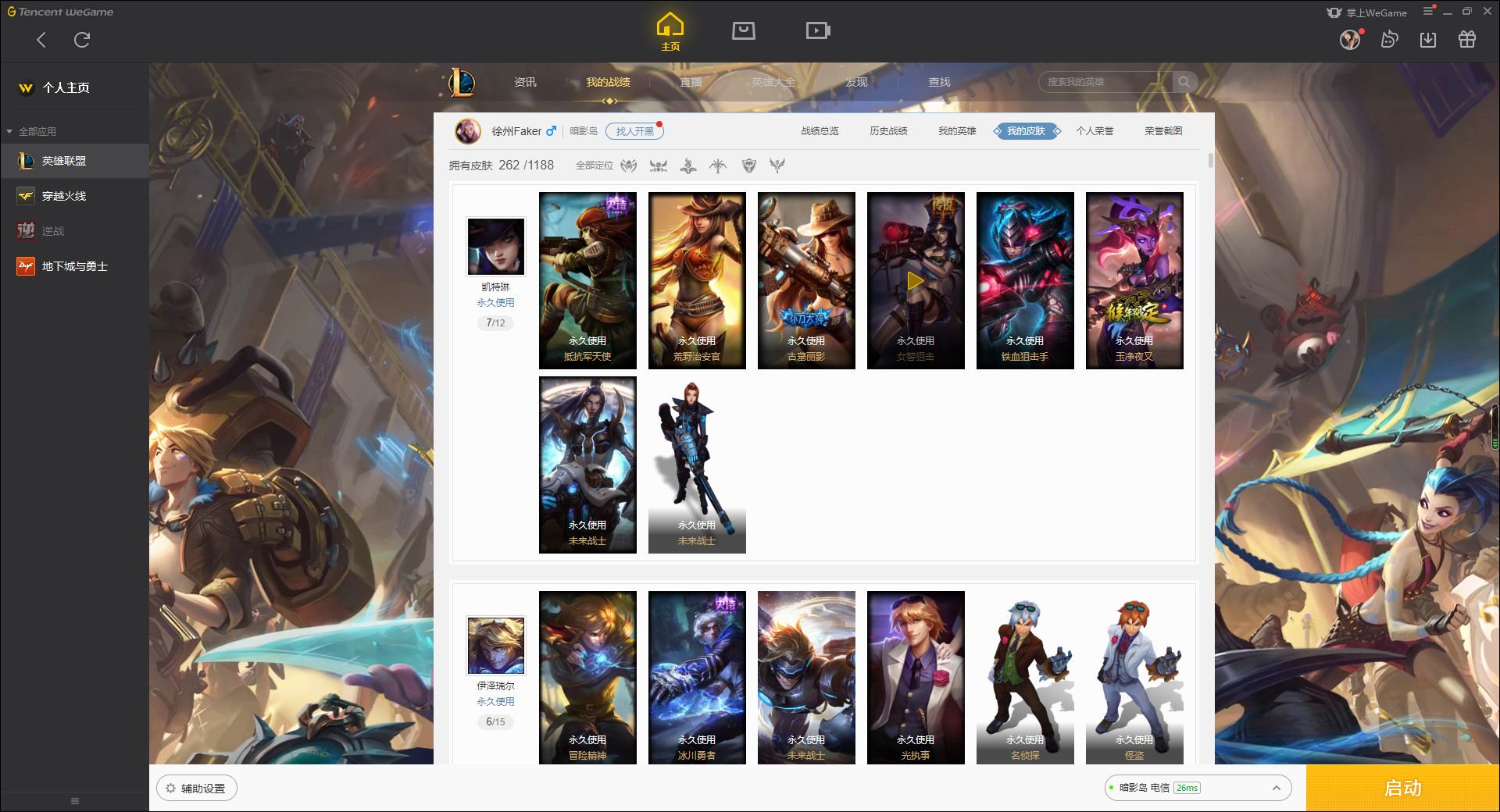Switch to the 英雄大全 tab

click(773, 82)
